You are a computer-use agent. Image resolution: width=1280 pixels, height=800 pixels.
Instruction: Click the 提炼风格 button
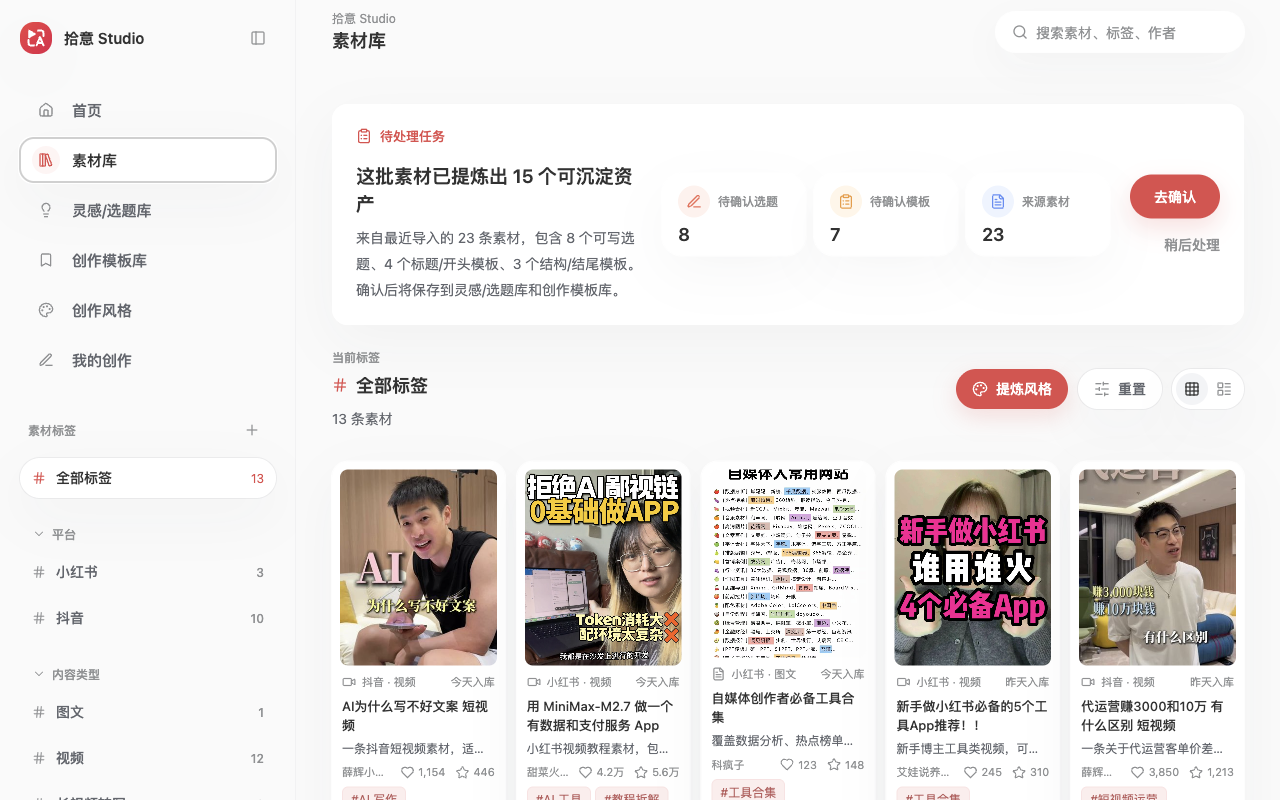(1012, 389)
